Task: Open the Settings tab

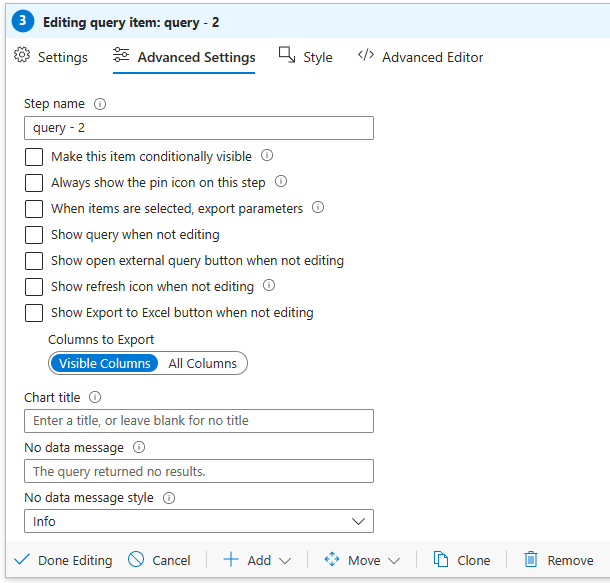Action: tap(51, 57)
